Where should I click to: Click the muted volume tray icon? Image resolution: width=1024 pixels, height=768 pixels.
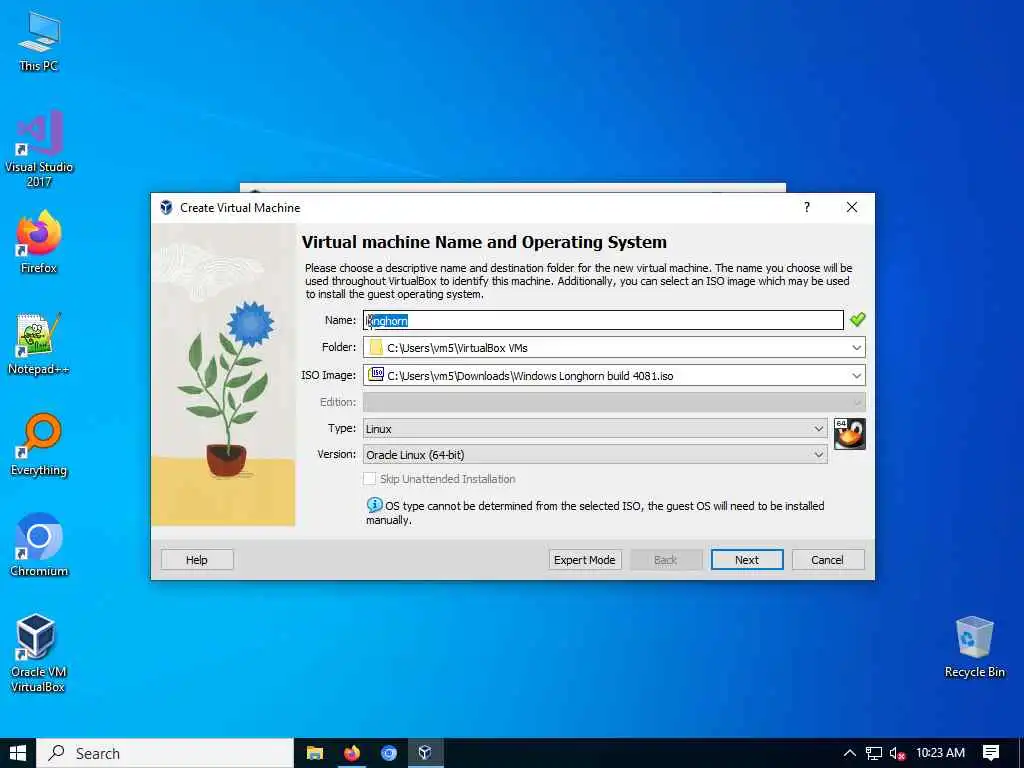(x=898, y=754)
